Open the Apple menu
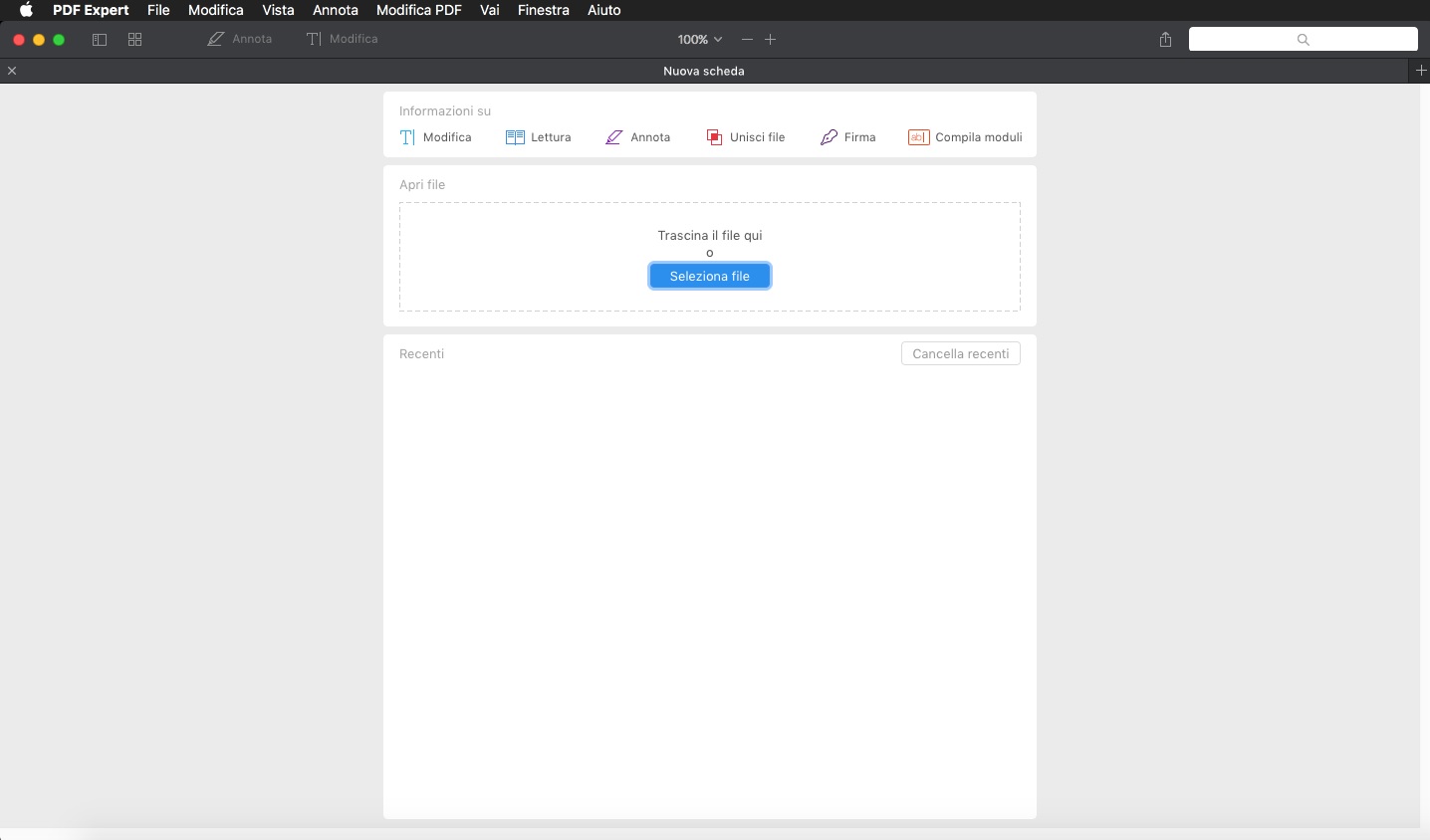The height and width of the screenshot is (840, 1430). click(27, 10)
